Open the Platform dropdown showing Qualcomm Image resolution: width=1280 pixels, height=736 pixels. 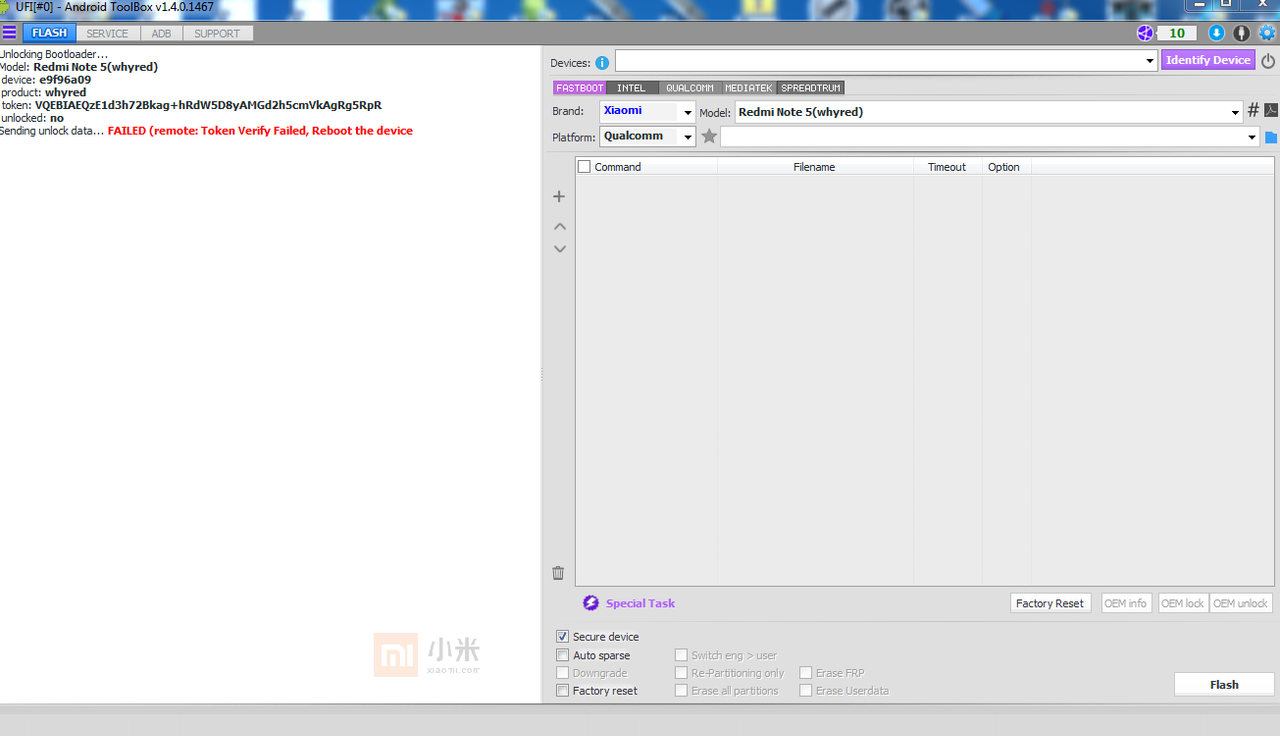688,137
